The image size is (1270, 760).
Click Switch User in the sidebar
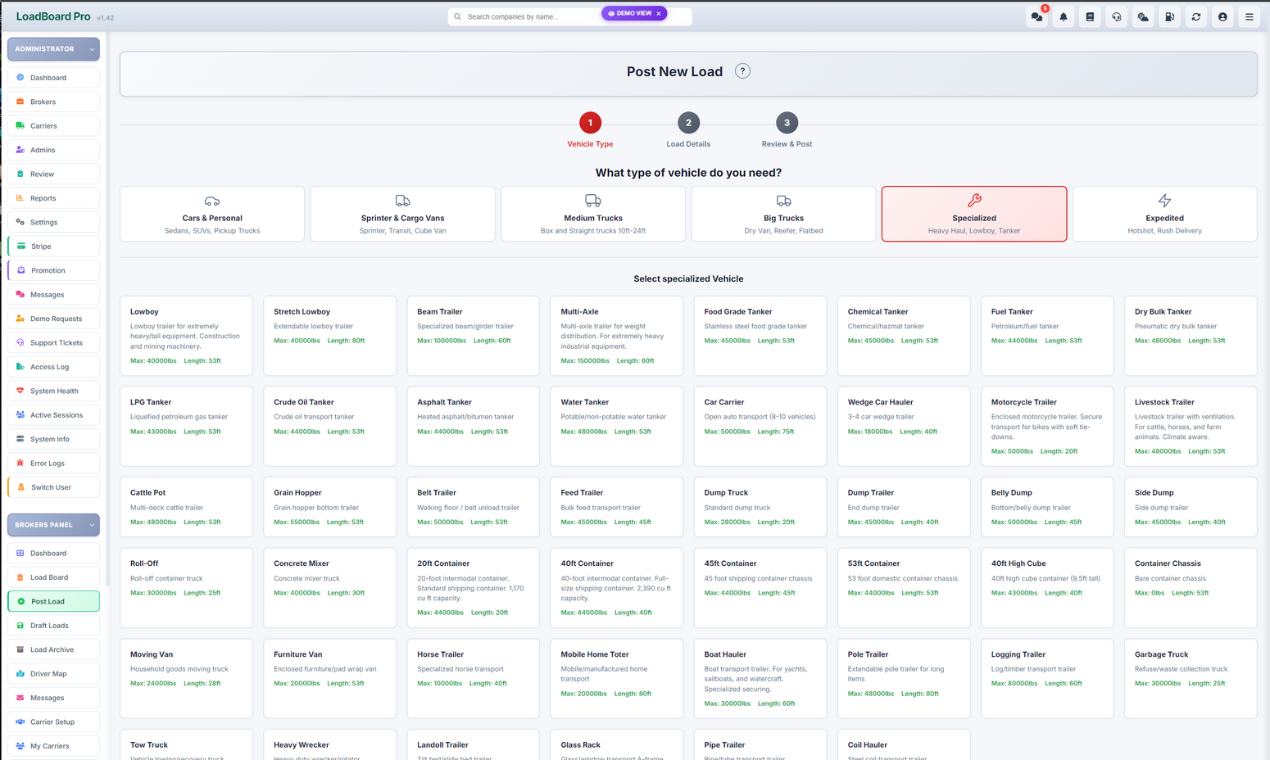(53, 487)
